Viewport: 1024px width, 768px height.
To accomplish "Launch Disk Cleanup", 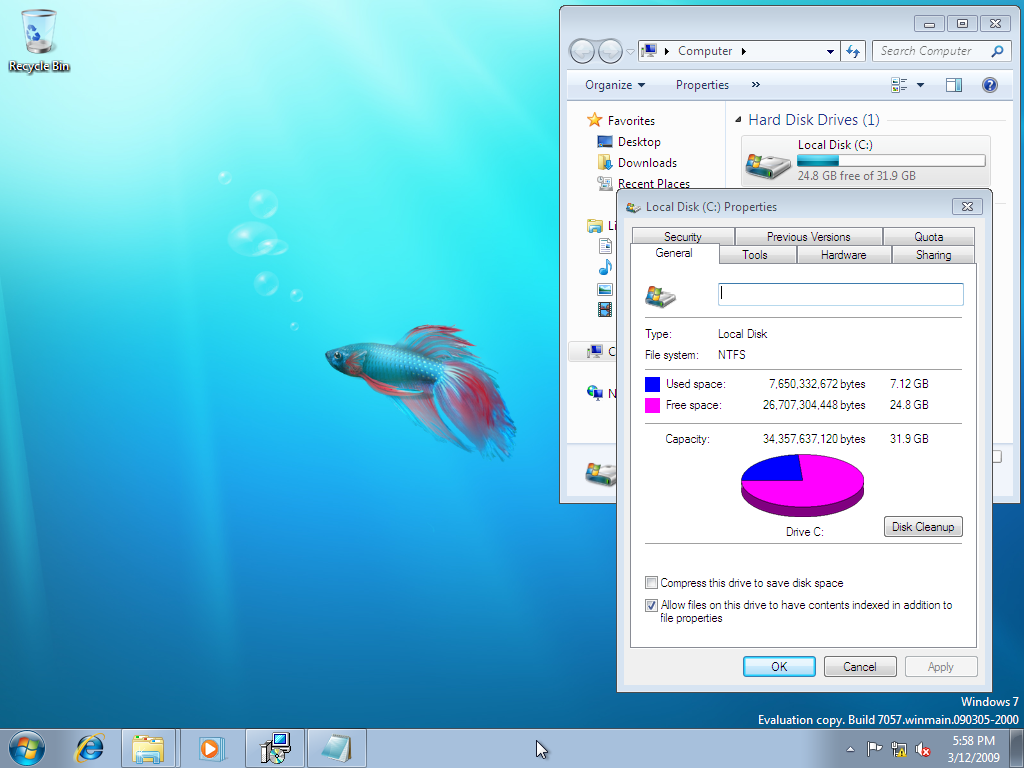I will (923, 526).
